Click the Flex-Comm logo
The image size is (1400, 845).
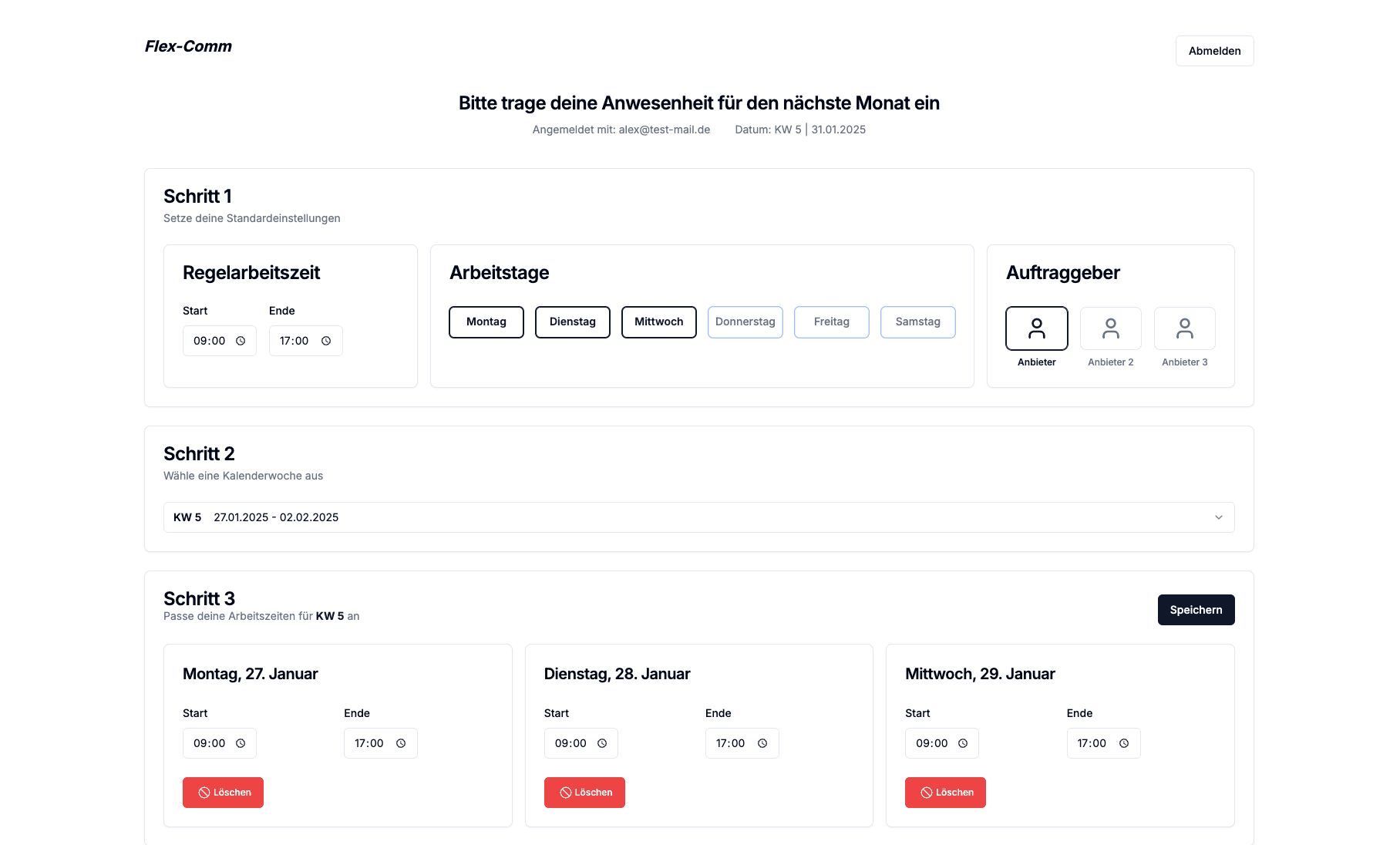[x=188, y=46]
